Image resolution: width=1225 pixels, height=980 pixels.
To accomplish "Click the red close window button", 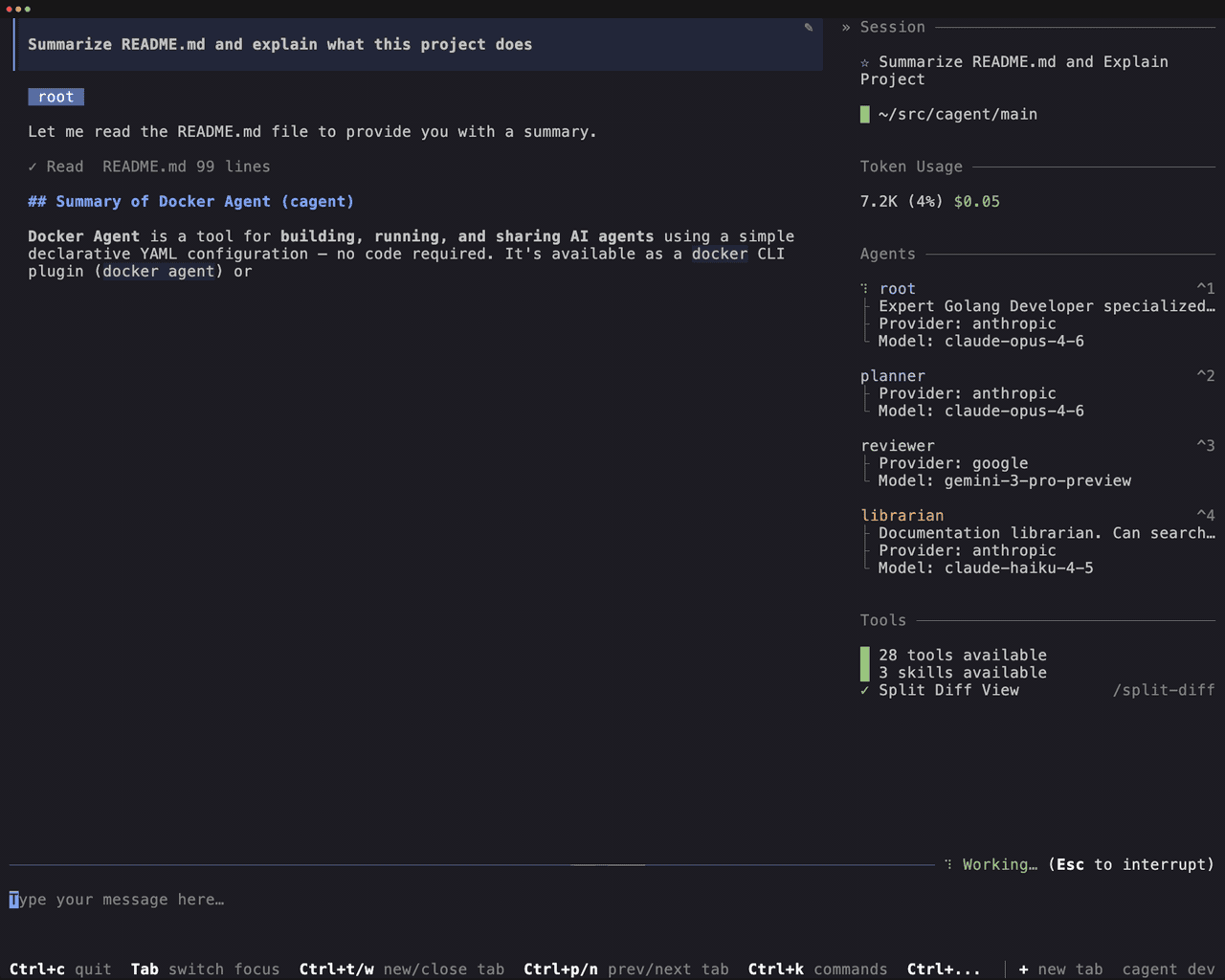I will [9, 9].
